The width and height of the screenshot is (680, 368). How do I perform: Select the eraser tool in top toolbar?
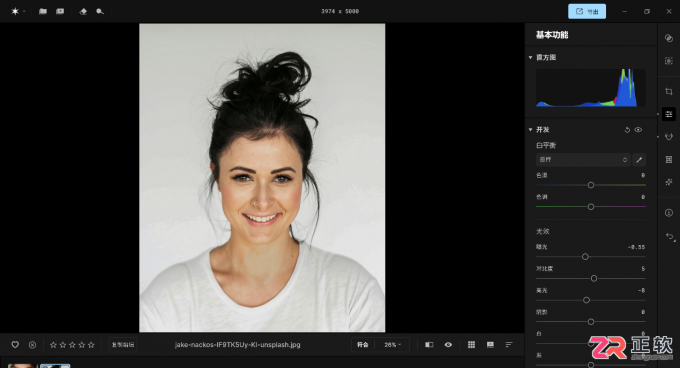(83, 11)
